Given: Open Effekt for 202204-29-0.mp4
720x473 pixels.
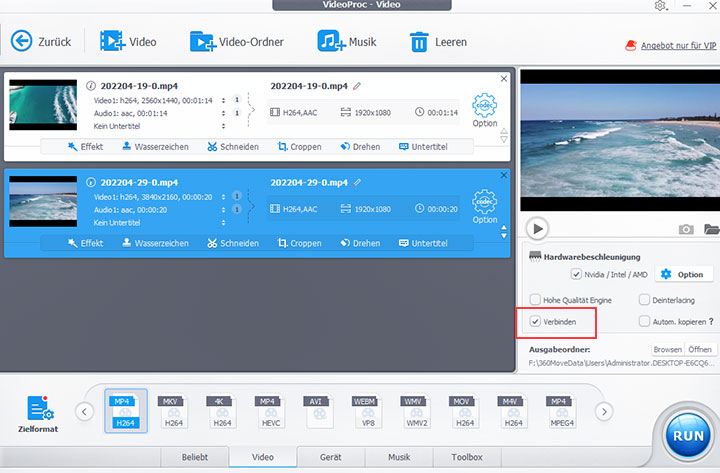Looking at the screenshot, I should click(x=85, y=243).
